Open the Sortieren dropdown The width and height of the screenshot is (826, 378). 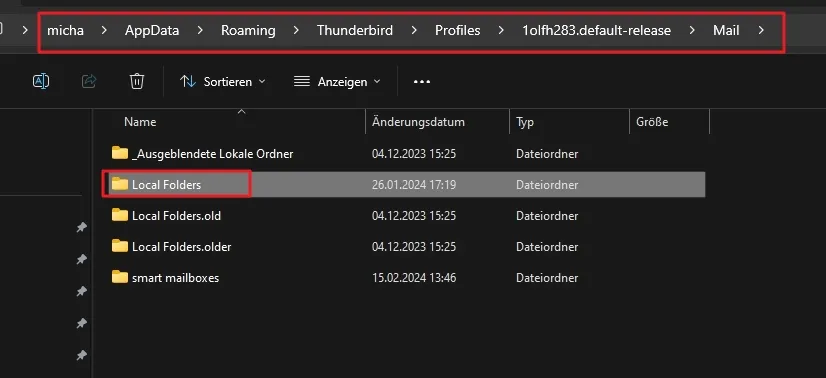[223, 82]
